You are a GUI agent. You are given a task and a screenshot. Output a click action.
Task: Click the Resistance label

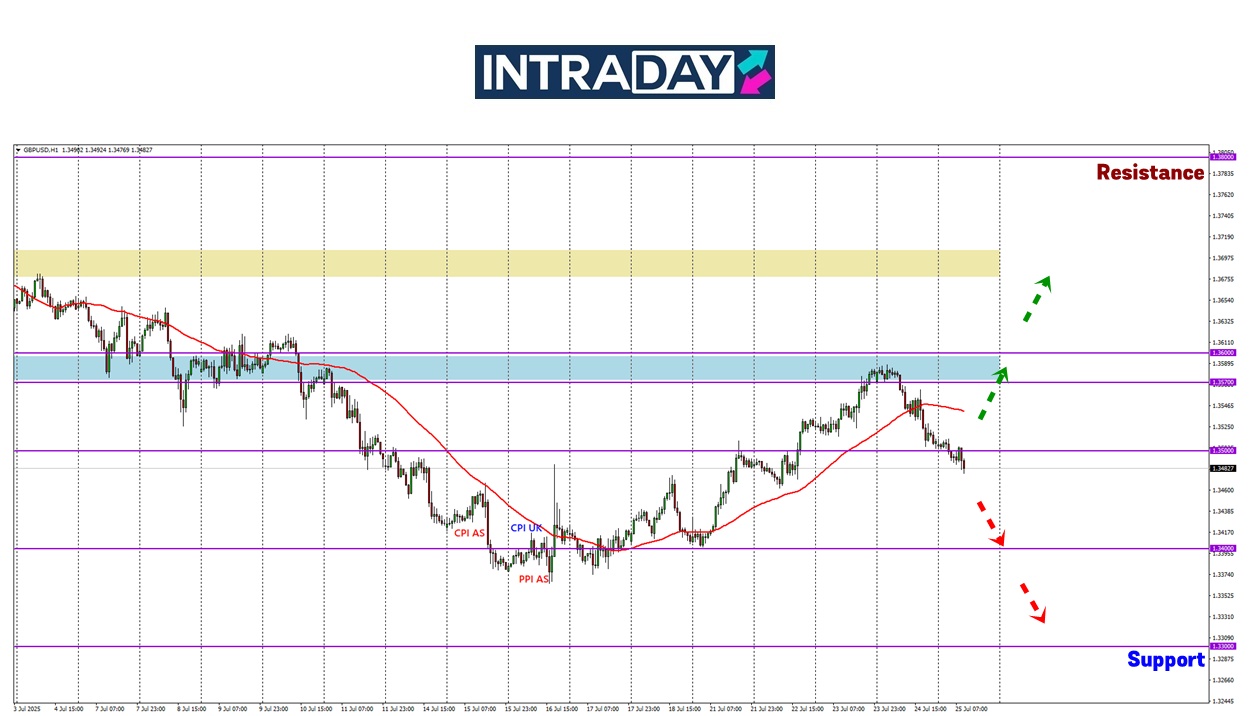coord(1150,173)
